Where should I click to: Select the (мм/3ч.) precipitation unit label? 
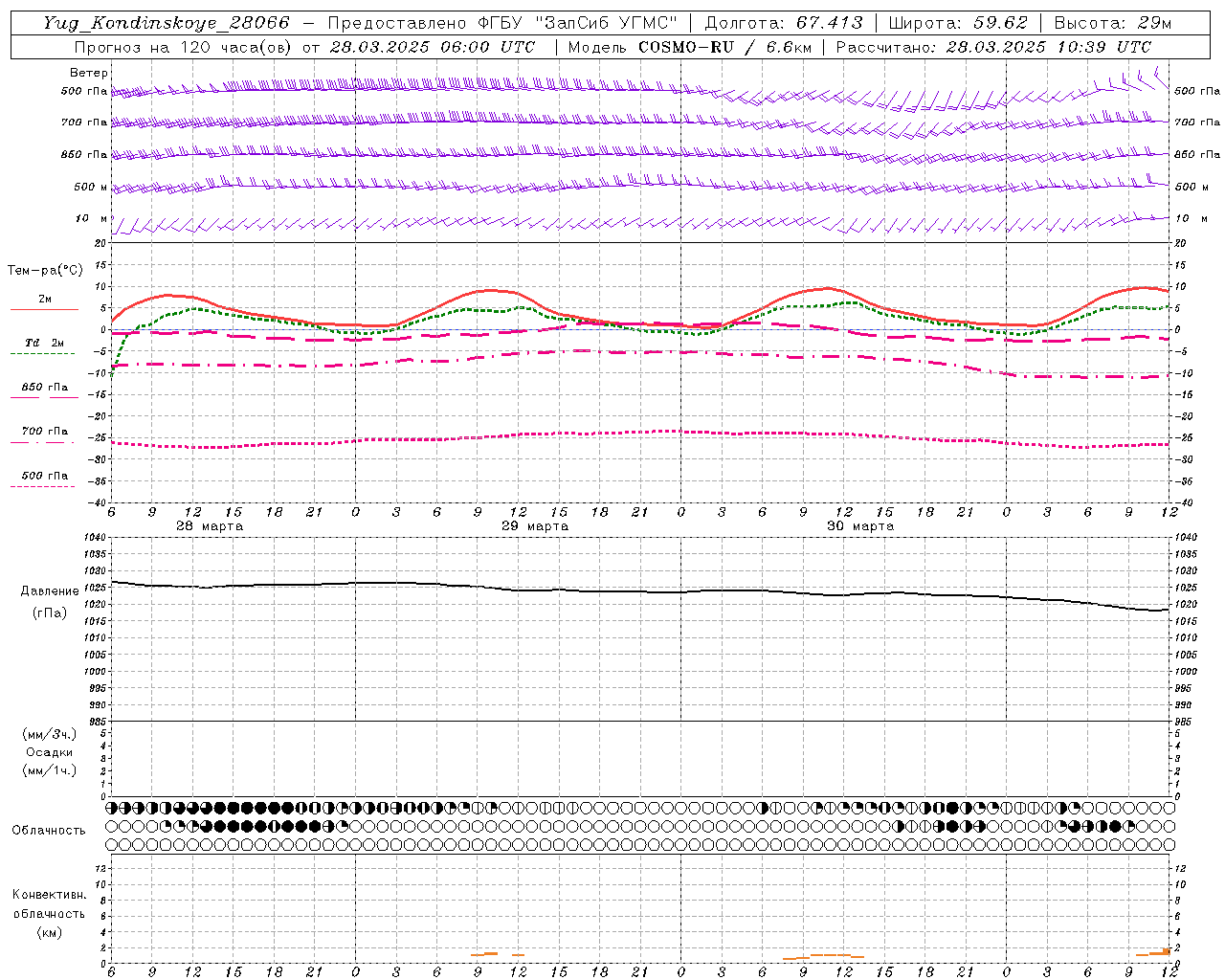[x=50, y=735]
